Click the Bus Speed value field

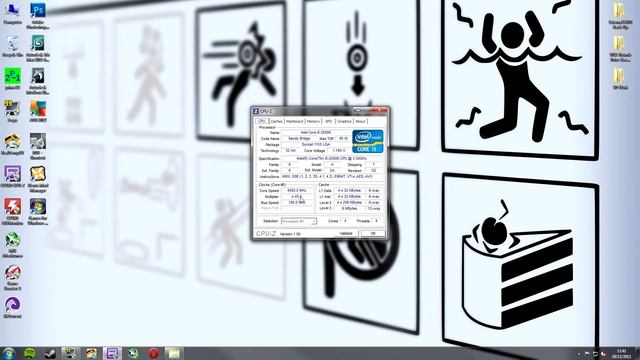pyautogui.click(x=297, y=202)
